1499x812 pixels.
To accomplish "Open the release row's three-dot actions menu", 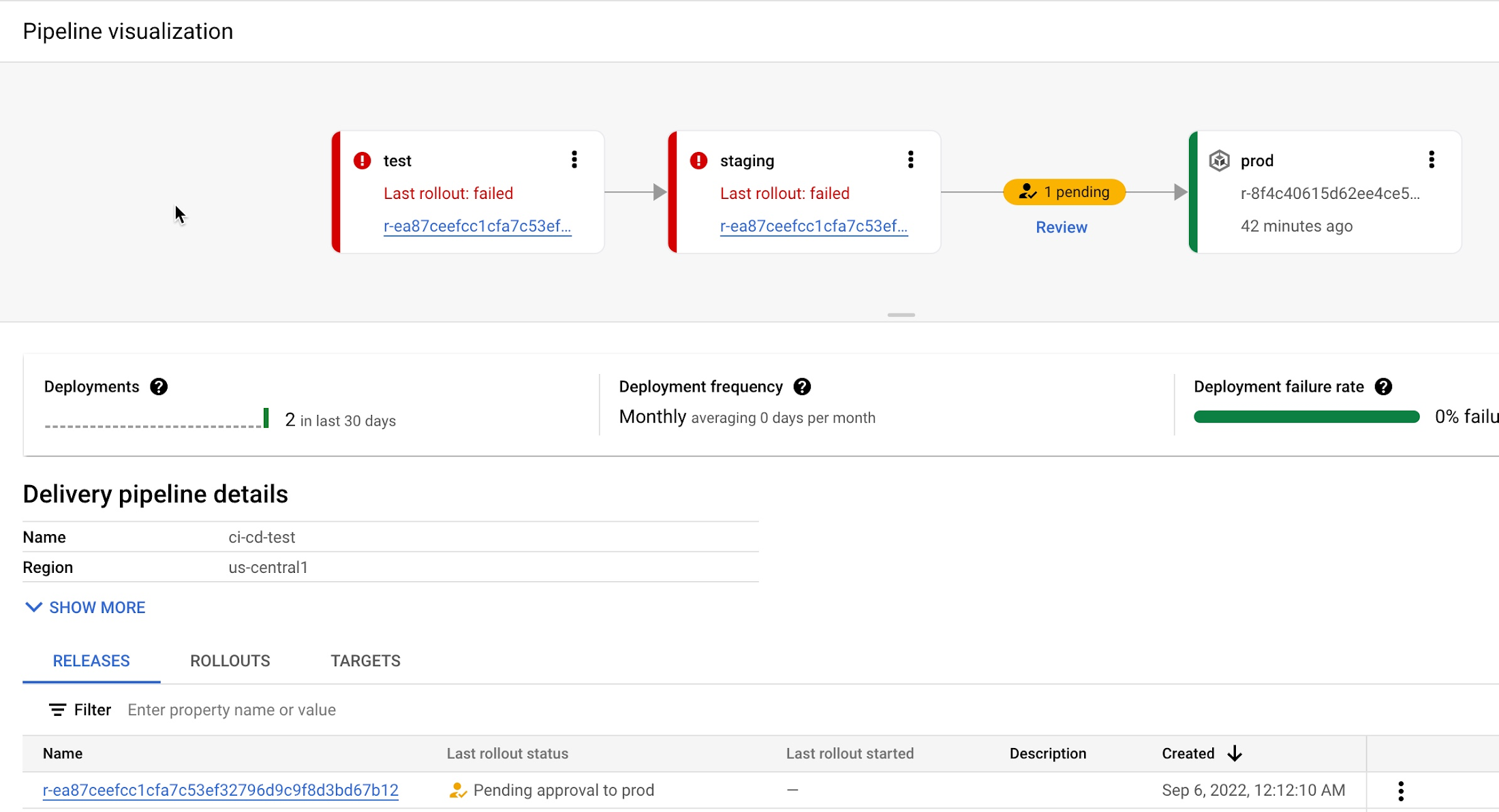I will coord(1401,791).
